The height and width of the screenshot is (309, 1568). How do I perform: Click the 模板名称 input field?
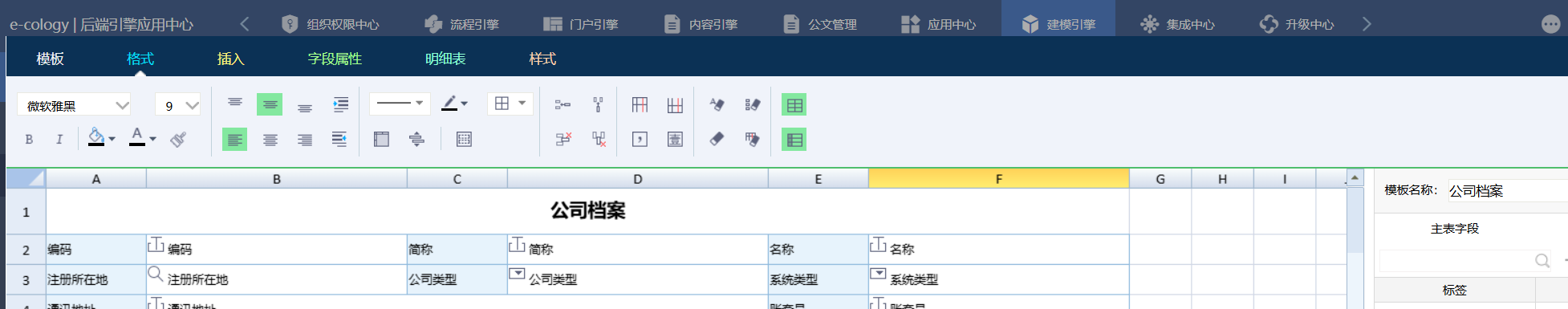pyautogui.click(x=1508, y=190)
